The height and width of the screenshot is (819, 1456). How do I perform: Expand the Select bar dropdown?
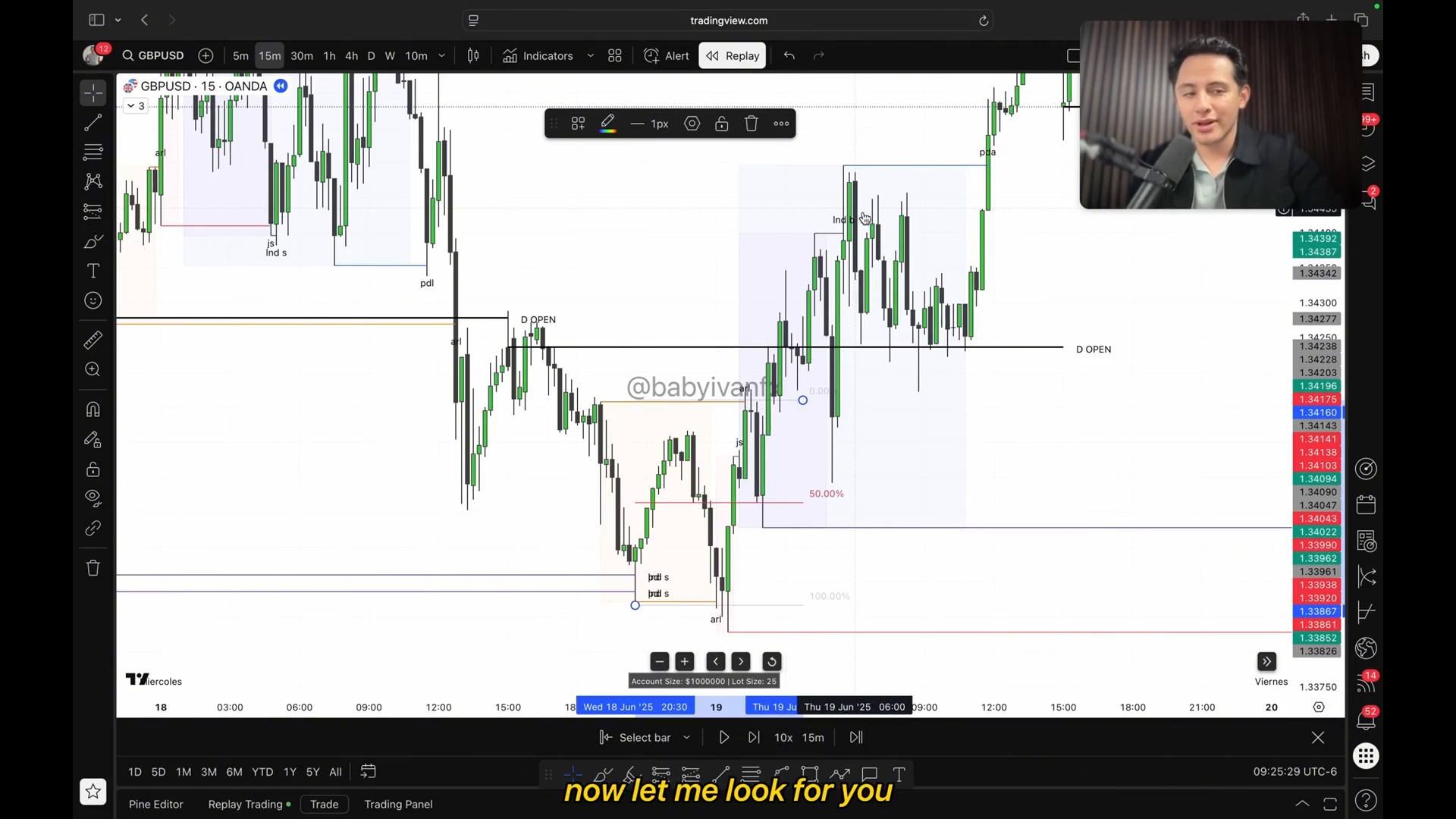pyautogui.click(x=686, y=737)
